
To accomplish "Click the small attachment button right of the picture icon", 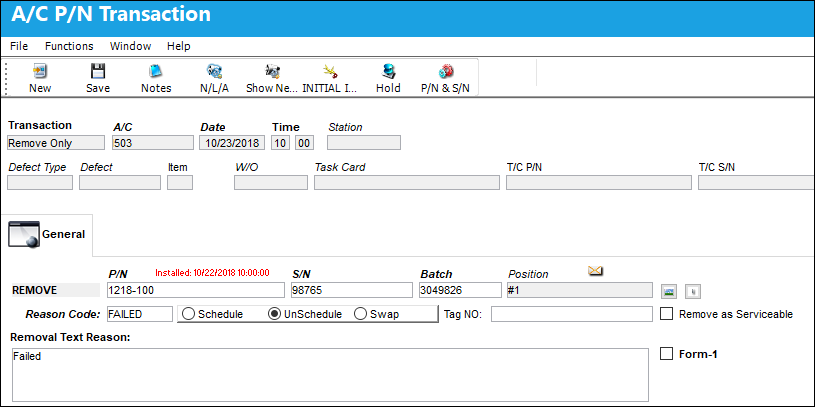I will point(693,292).
